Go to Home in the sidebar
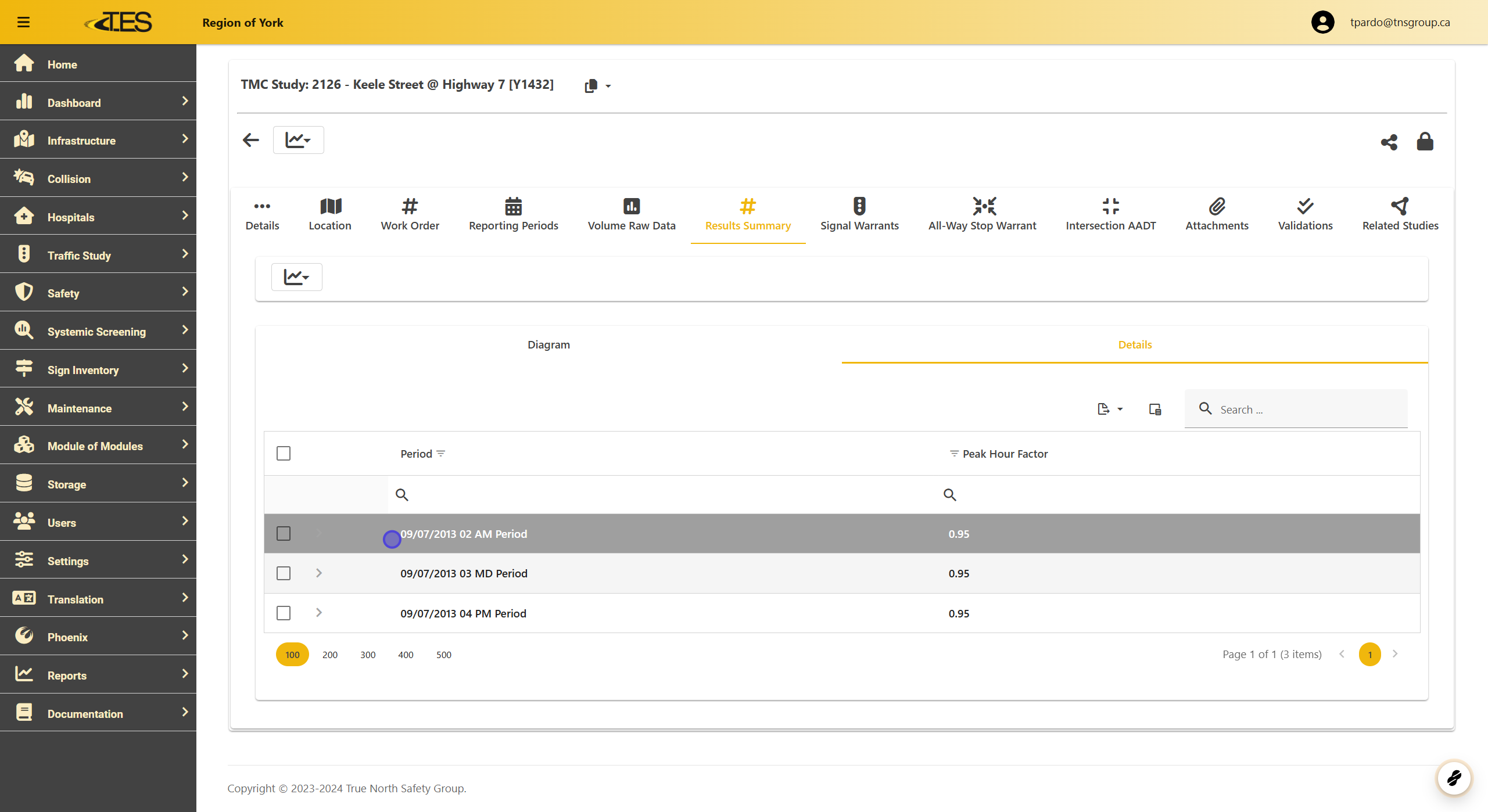This screenshot has width=1488, height=812. [x=62, y=64]
